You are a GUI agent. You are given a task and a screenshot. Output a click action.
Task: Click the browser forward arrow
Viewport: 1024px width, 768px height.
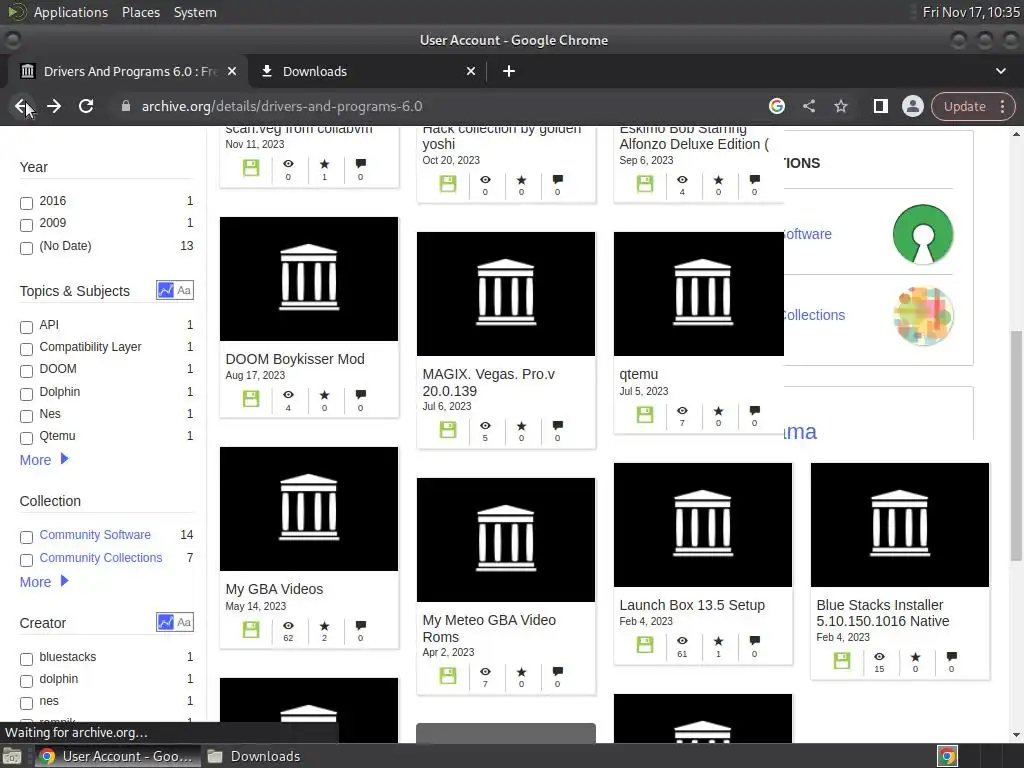[54, 106]
